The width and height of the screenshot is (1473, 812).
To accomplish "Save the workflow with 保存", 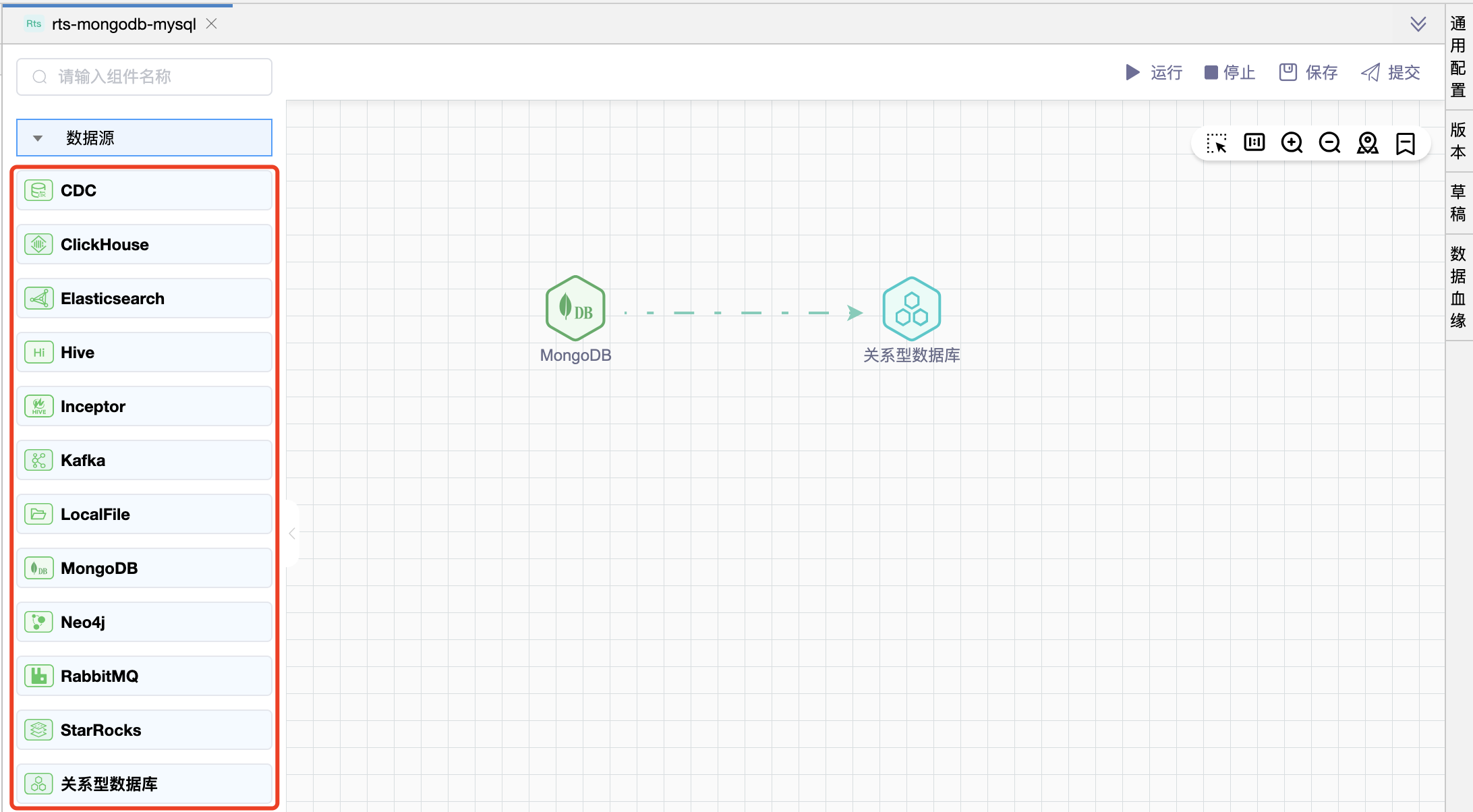I will 1308,72.
